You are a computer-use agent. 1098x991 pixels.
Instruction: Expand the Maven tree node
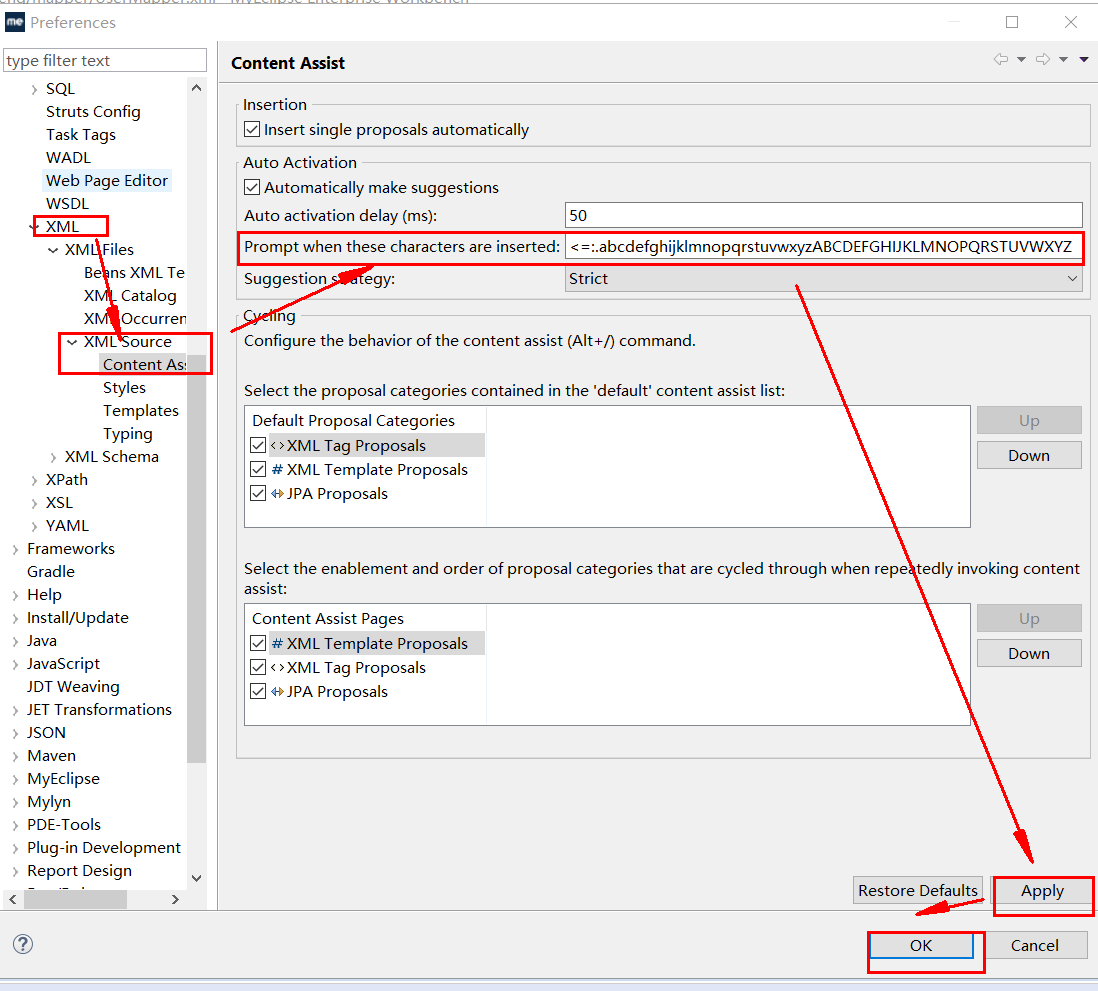15,756
